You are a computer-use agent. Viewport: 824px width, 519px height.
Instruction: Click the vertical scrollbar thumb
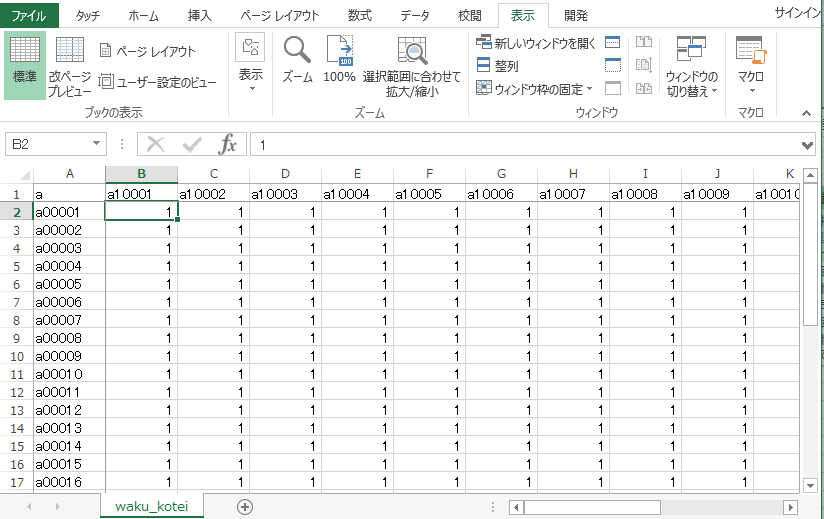click(x=810, y=255)
